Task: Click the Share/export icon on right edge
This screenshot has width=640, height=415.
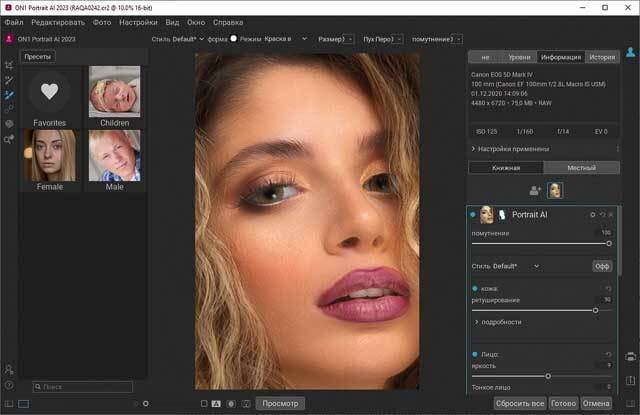Action: [x=631, y=380]
